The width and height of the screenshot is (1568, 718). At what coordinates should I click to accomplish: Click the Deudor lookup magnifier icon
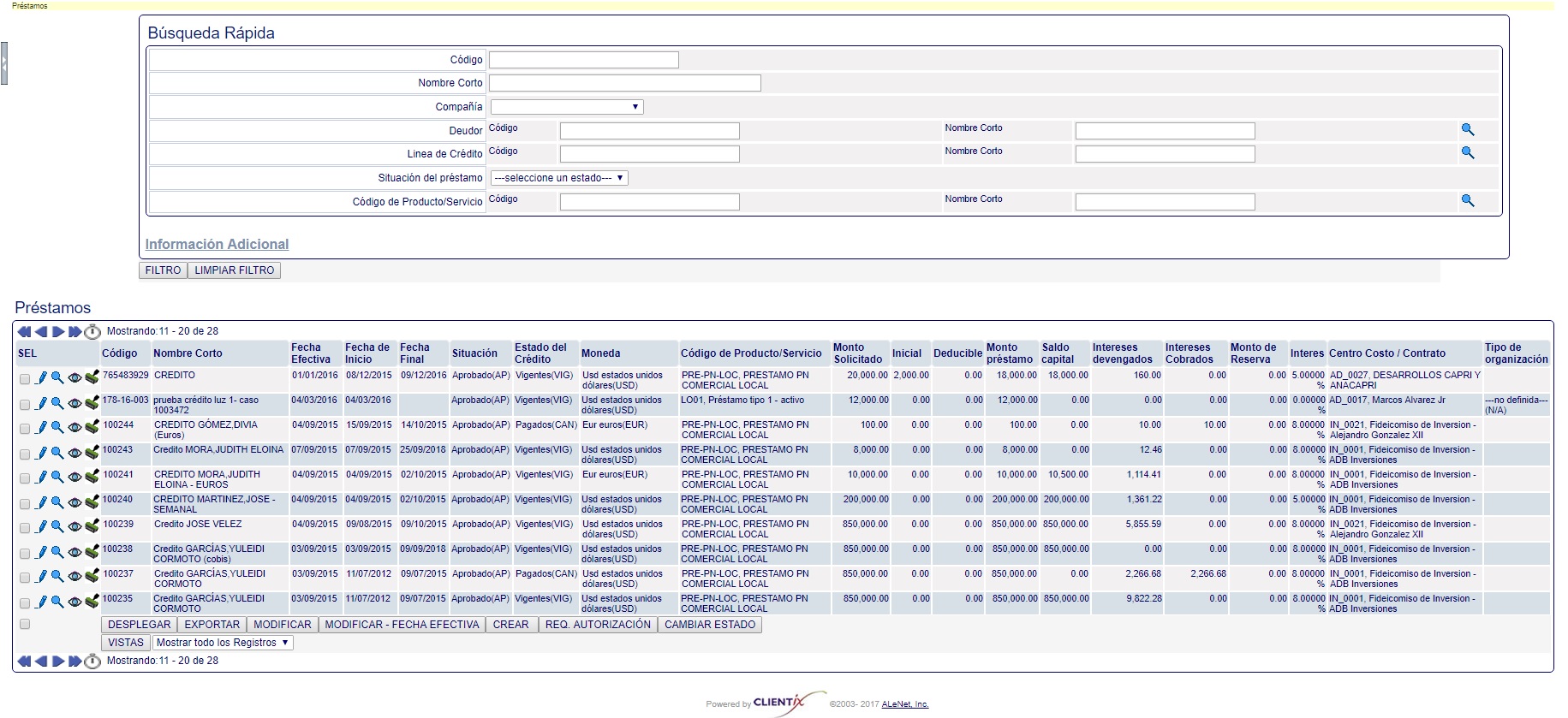point(1467,130)
